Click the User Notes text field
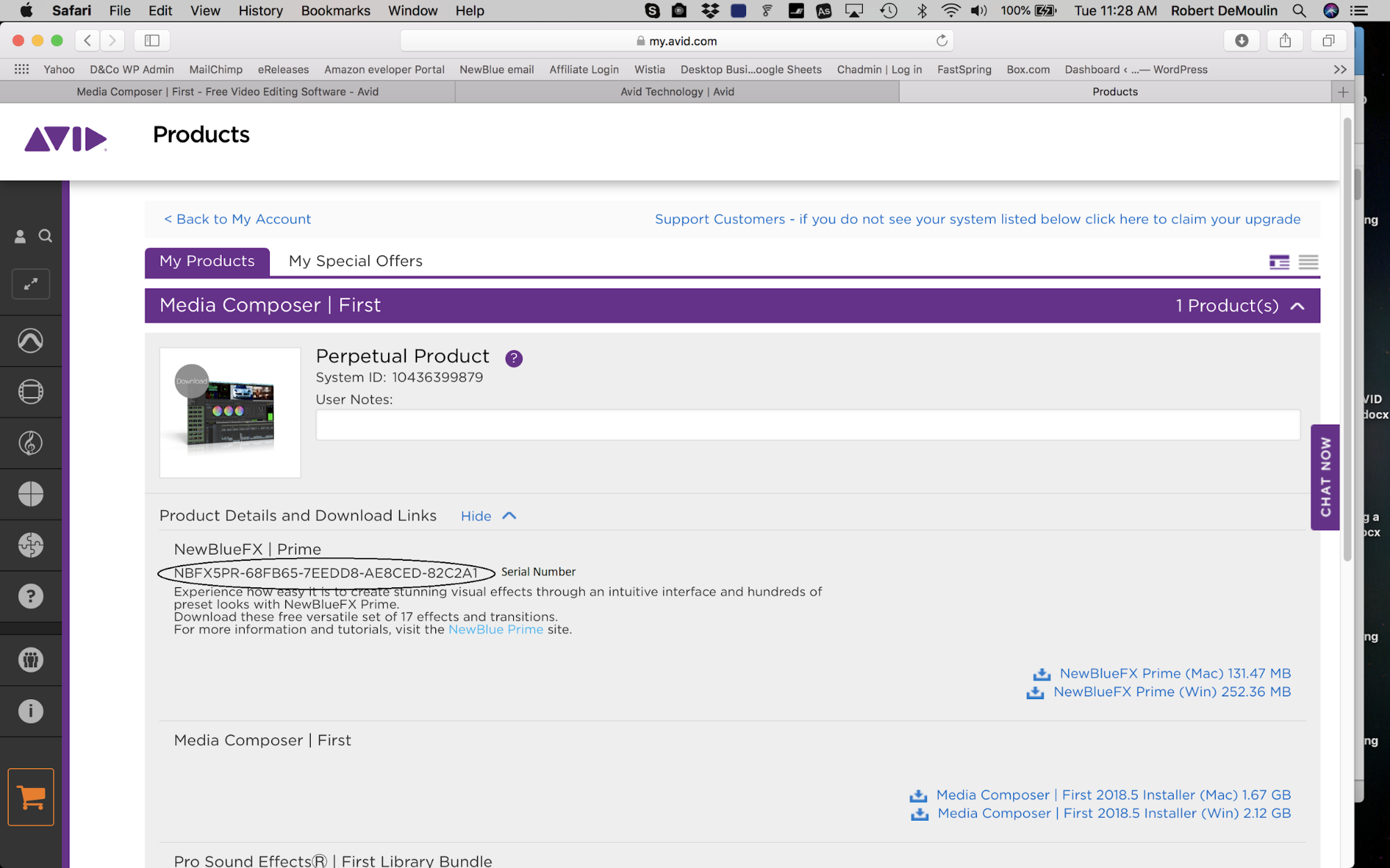Viewport: 1390px width, 868px height. (807, 425)
